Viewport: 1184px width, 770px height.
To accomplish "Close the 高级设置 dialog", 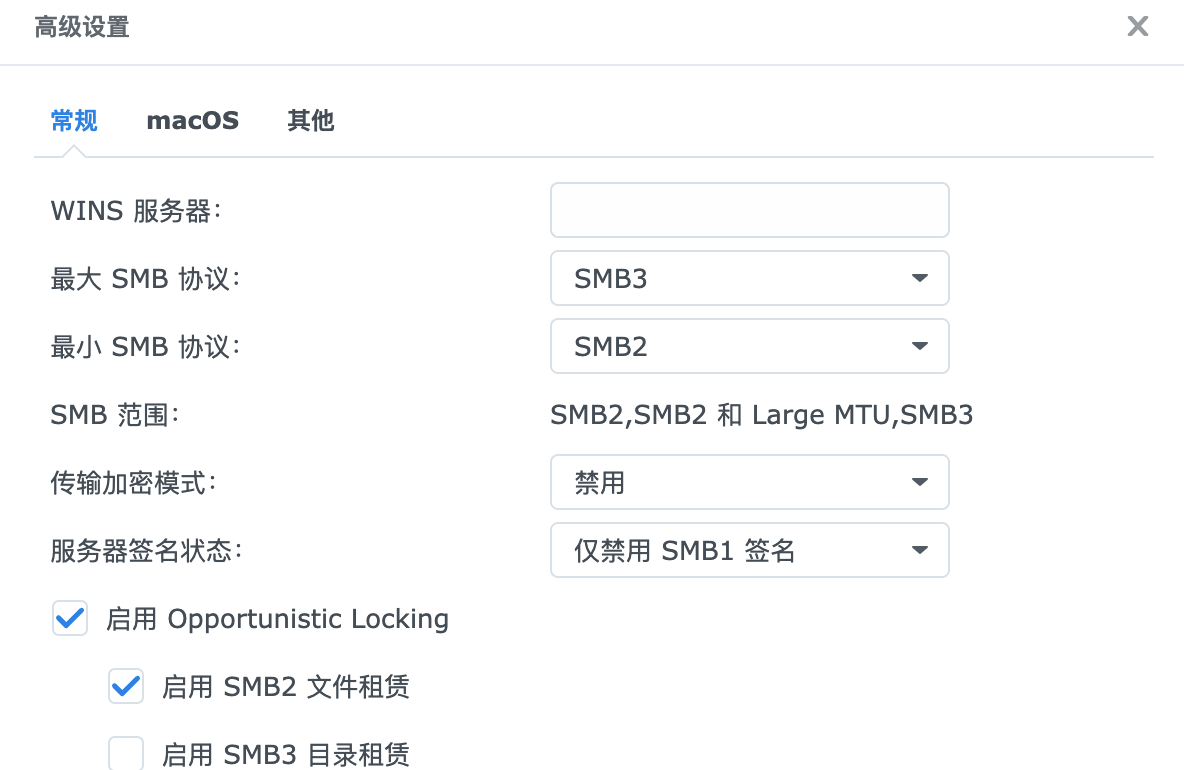I will (1137, 27).
